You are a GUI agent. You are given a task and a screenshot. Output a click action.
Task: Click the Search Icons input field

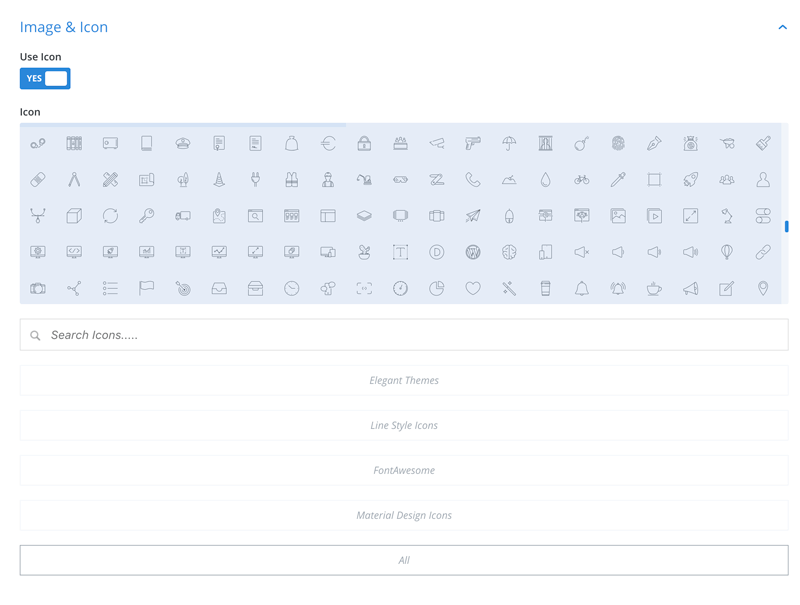pyautogui.click(x=404, y=334)
